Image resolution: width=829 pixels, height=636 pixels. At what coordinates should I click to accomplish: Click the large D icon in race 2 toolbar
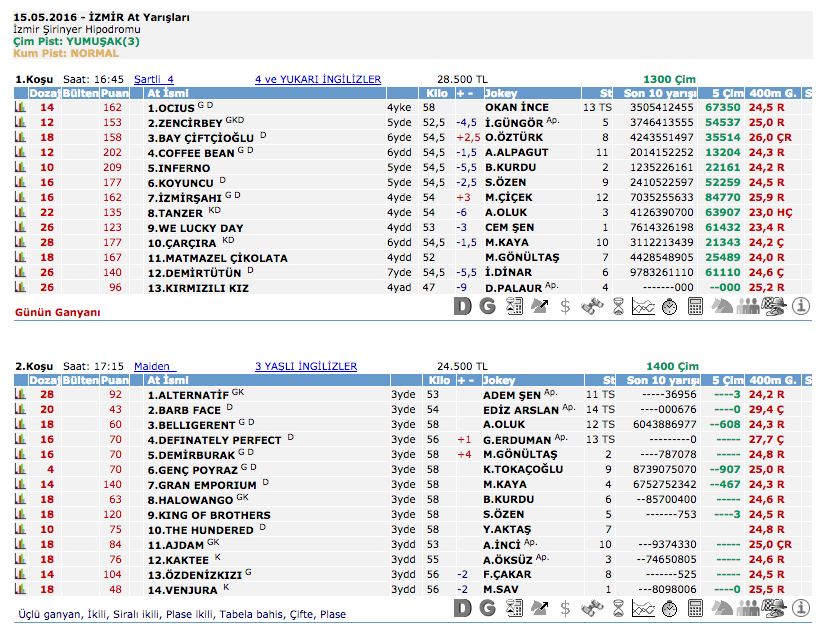(x=461, y=607)
